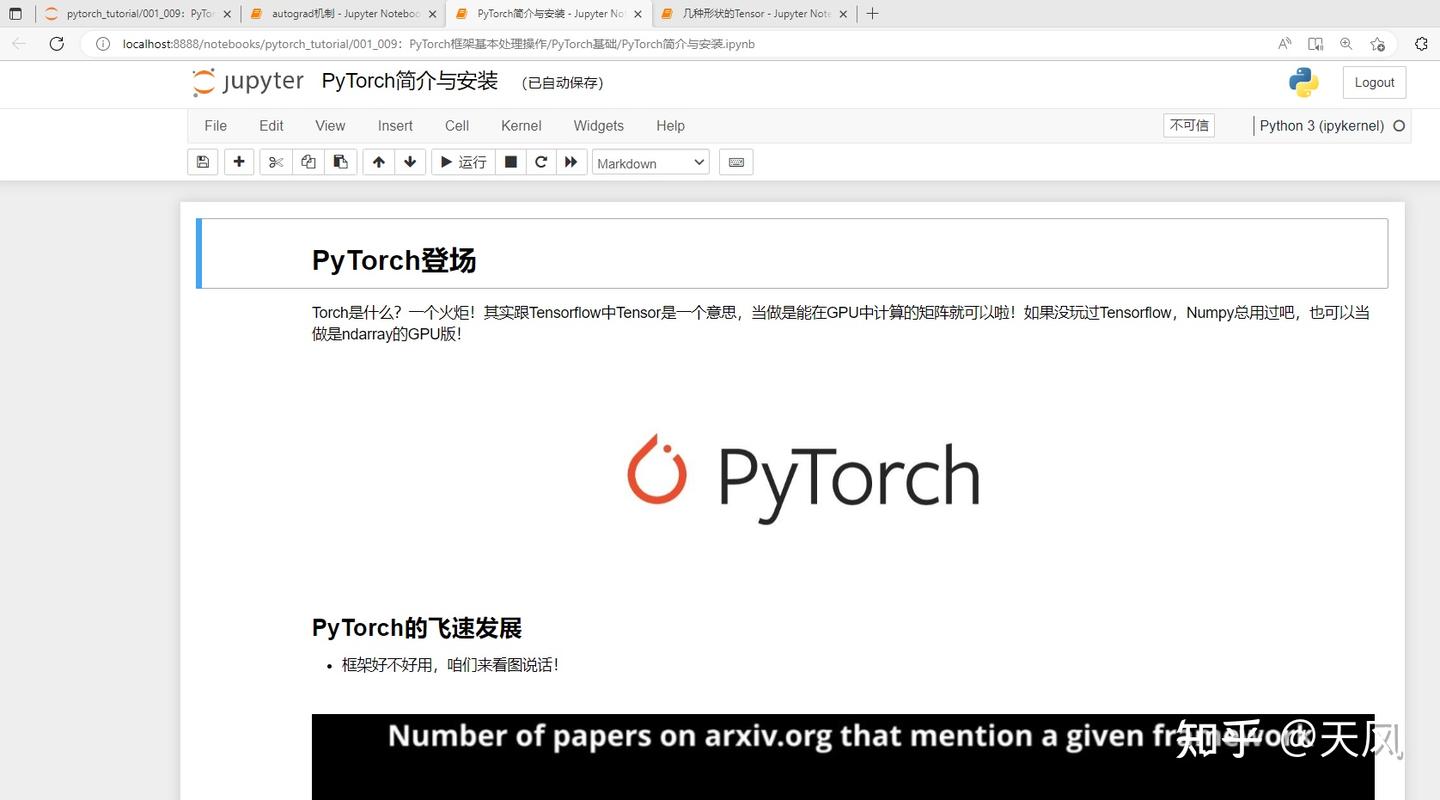Click the 不可信 trust status button
Image resolution: width=1440 pixels, height=800 pixels.
[x=1188, y=125]
